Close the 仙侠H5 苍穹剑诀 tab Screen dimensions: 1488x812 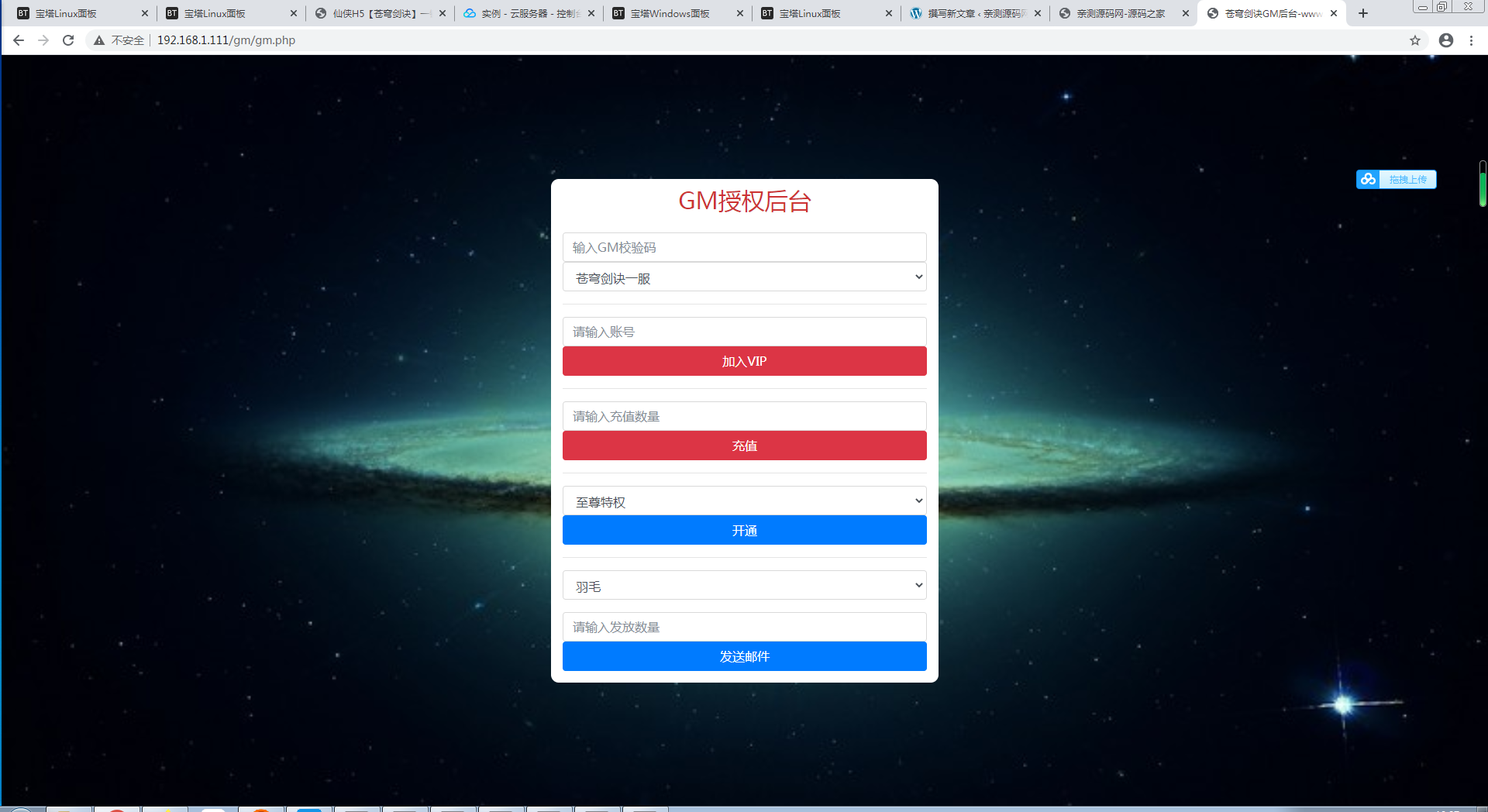(x=443, y=13)
